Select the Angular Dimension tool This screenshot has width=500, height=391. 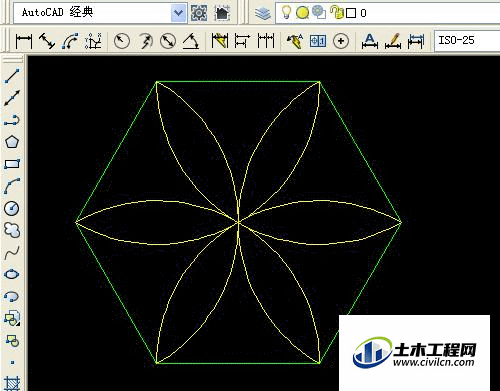tap(191, 41)
